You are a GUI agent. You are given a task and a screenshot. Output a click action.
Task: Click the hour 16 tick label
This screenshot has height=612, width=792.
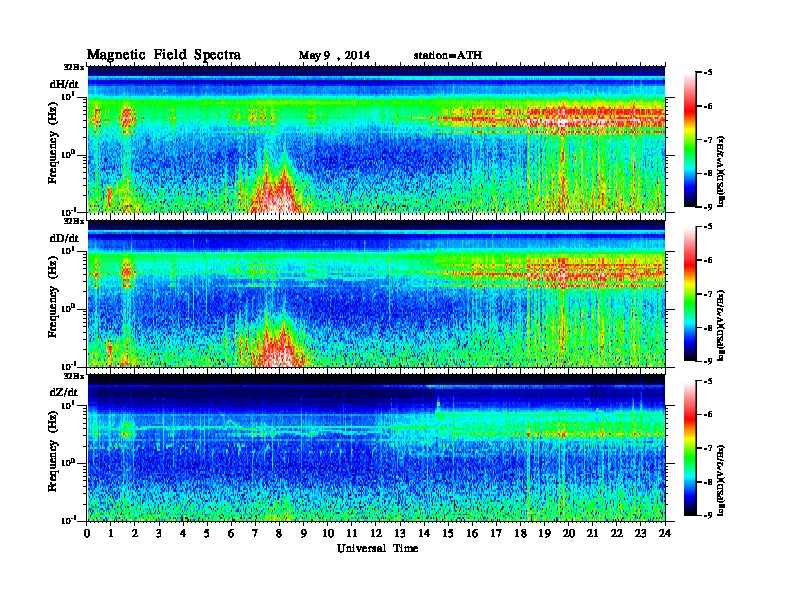[472, 533]
